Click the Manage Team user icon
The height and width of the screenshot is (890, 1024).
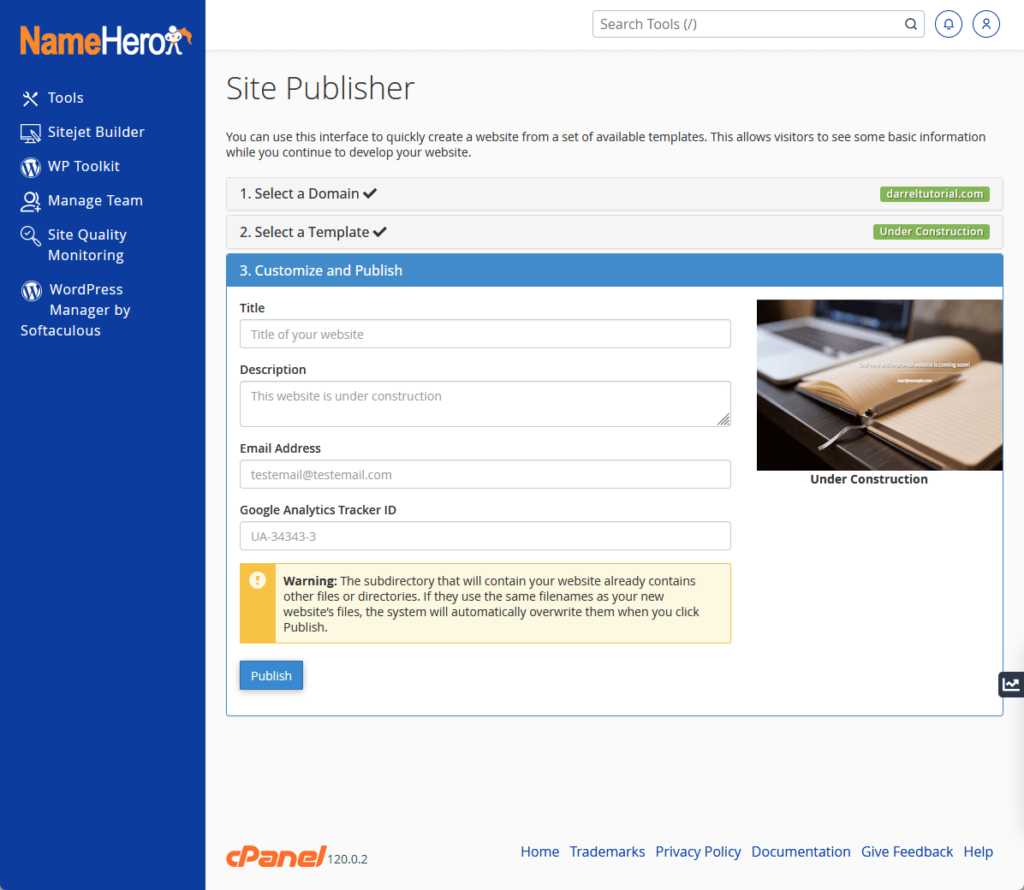tap(30, 201)
